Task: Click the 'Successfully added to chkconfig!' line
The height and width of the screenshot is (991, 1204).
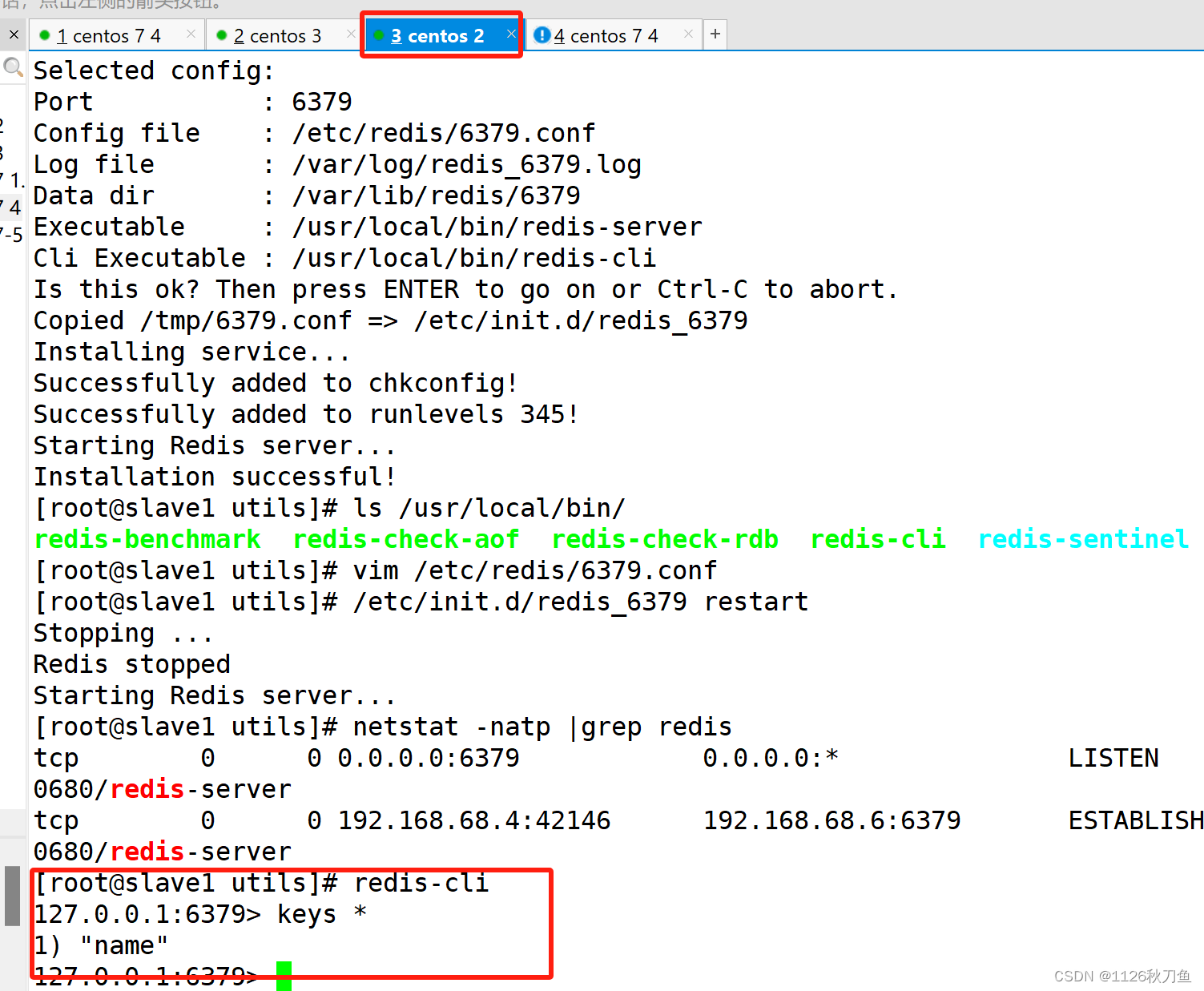Action: click(276, 383)
